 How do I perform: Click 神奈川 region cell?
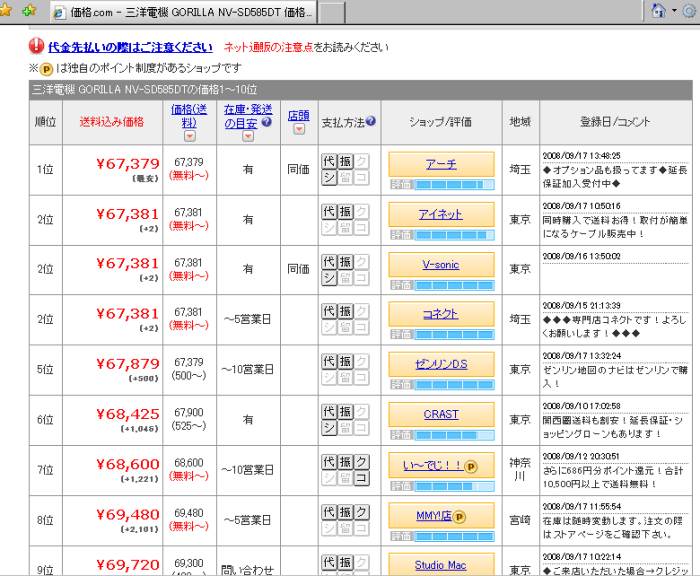(x=520, y=470)
